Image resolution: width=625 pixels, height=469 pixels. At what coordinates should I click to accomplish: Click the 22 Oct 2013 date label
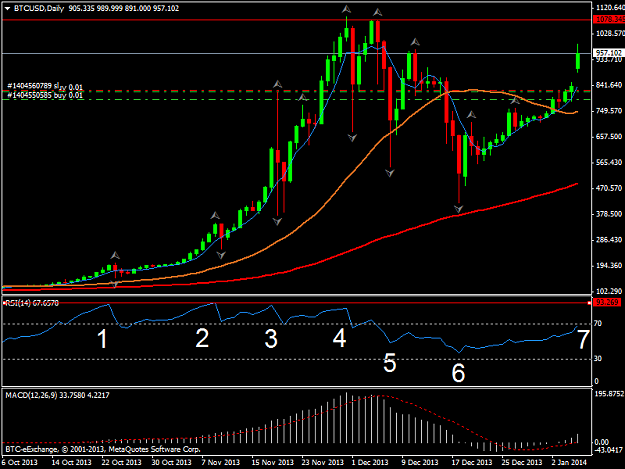[121, 462]
